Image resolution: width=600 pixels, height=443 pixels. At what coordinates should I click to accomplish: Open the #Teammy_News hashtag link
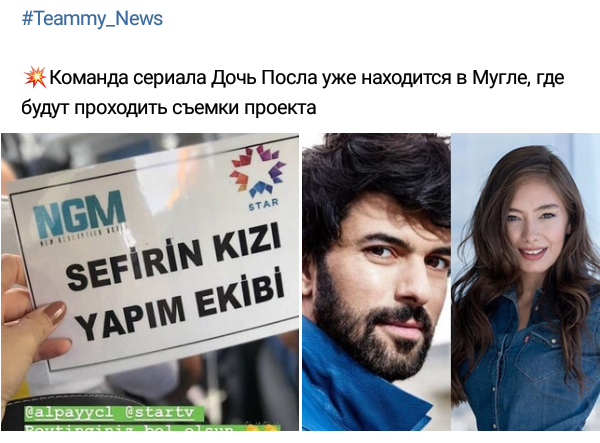(92, 19)
